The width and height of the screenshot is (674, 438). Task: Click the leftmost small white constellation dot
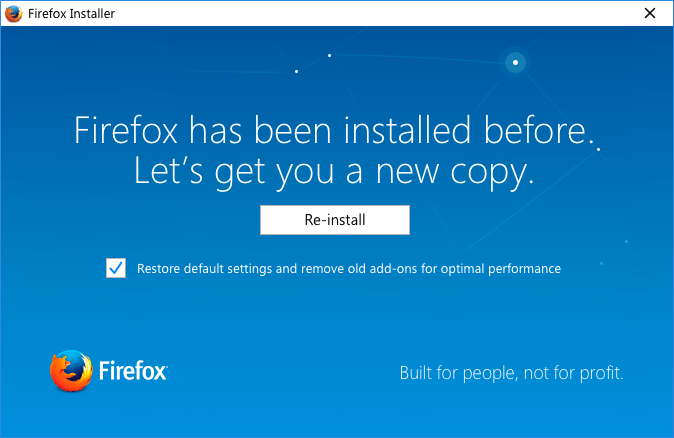296,71
